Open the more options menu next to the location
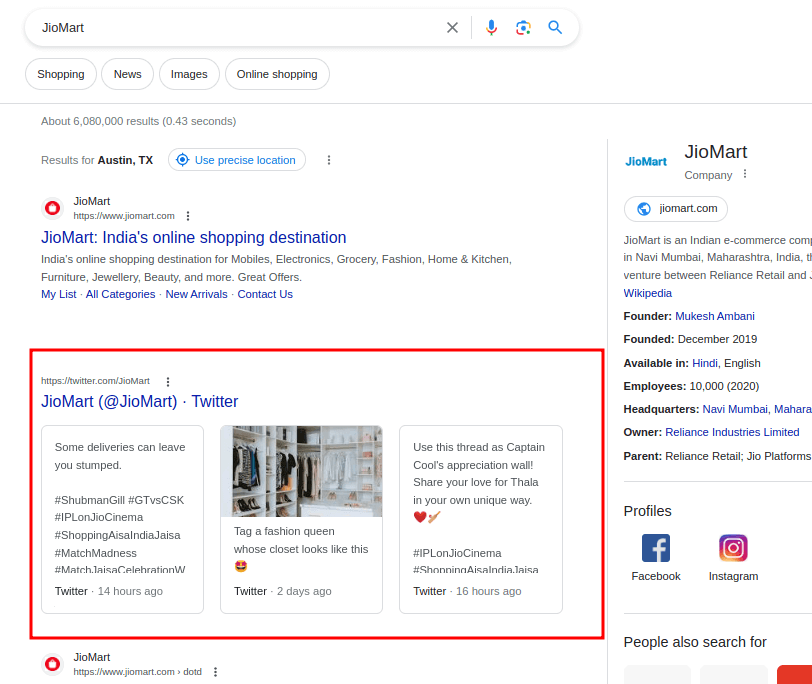812x684 pixels. tap(329, 160)
